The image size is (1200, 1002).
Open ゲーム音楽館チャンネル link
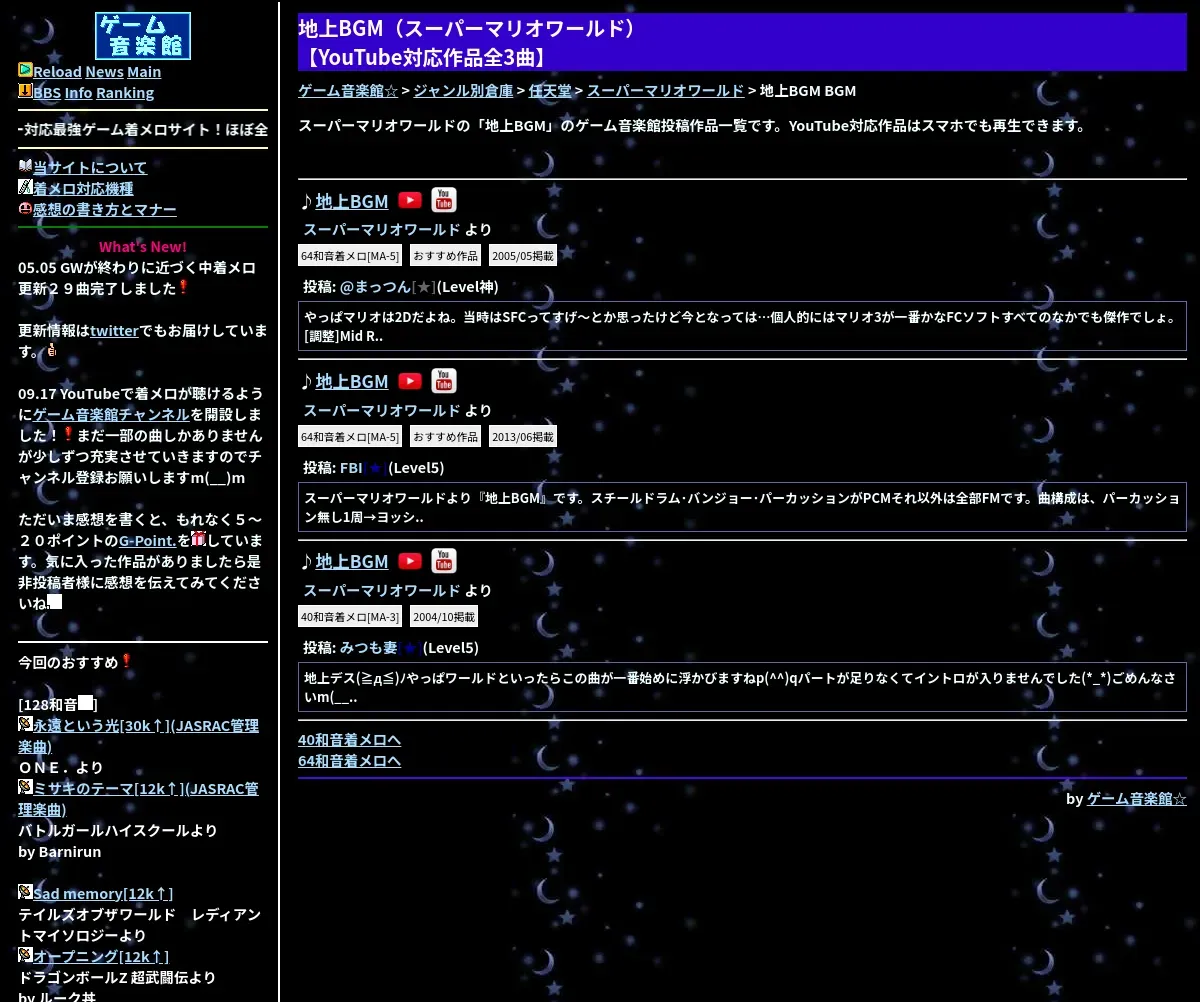111,415
